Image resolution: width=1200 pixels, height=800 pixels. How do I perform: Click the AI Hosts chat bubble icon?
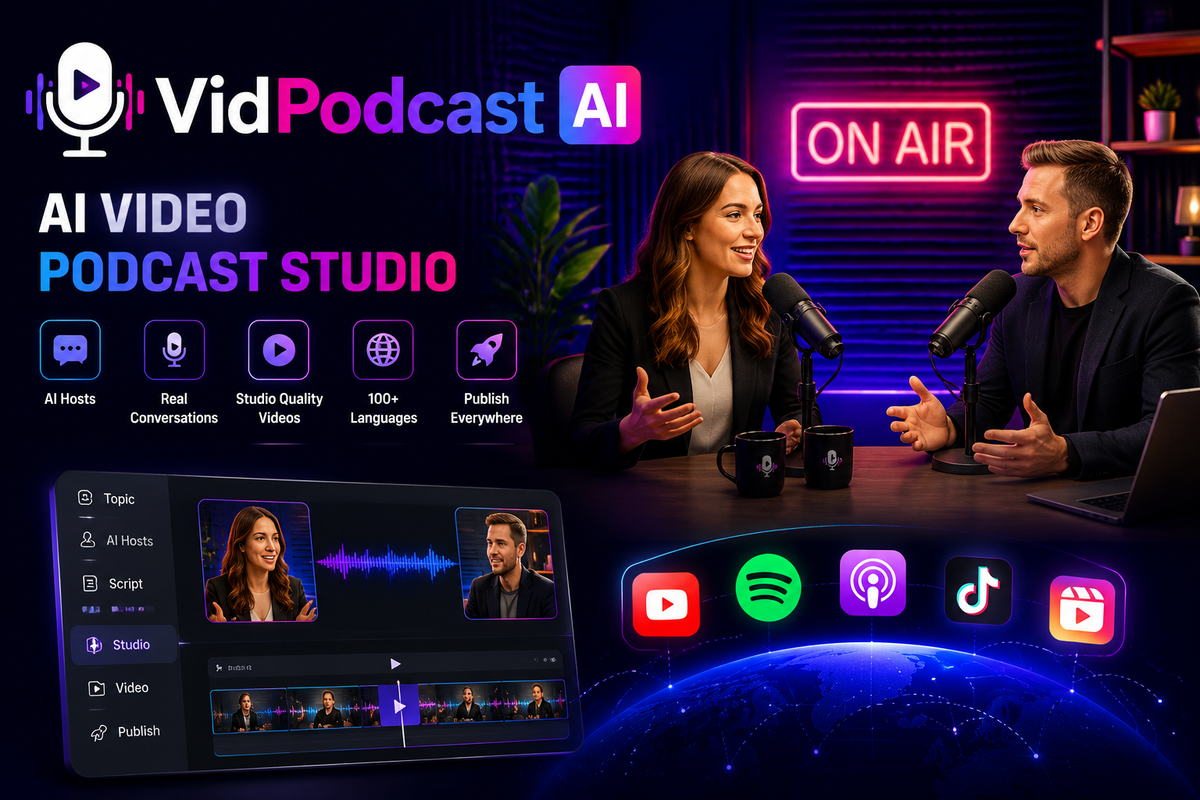pyautogui.click(x=70, y=350)
